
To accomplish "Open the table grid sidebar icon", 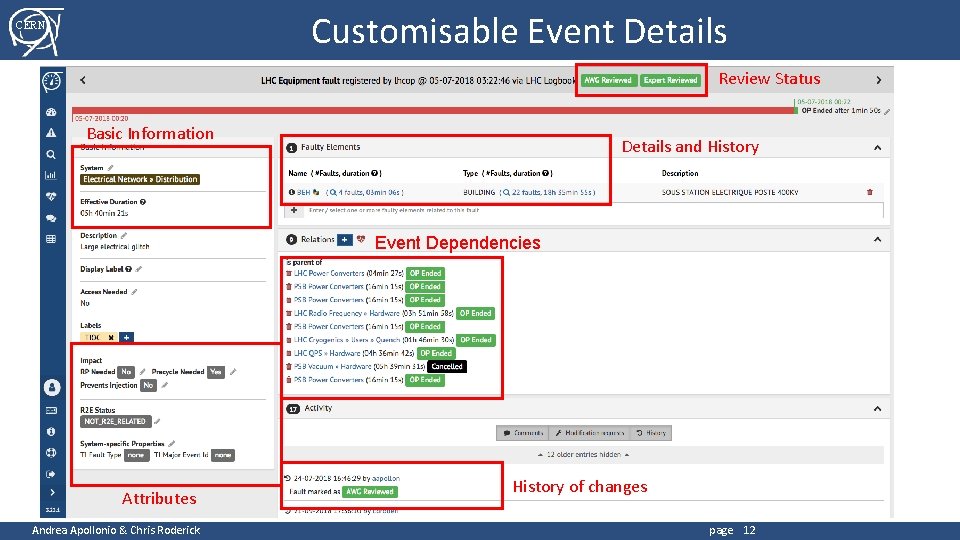I will 51,239.
